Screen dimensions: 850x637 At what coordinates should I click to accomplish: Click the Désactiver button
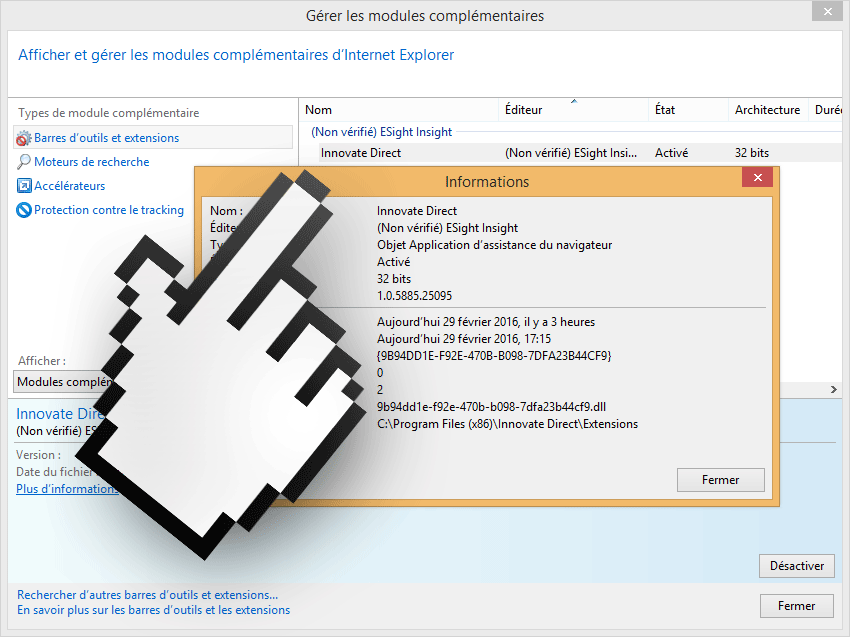coord(796,566)
